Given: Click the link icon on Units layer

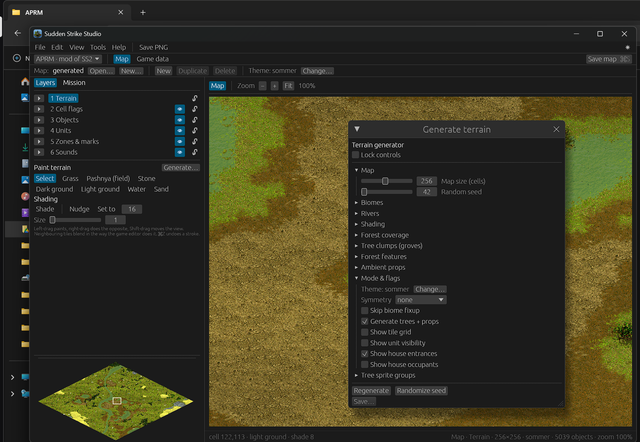Looking at the screenshot, I should (195, 131).
